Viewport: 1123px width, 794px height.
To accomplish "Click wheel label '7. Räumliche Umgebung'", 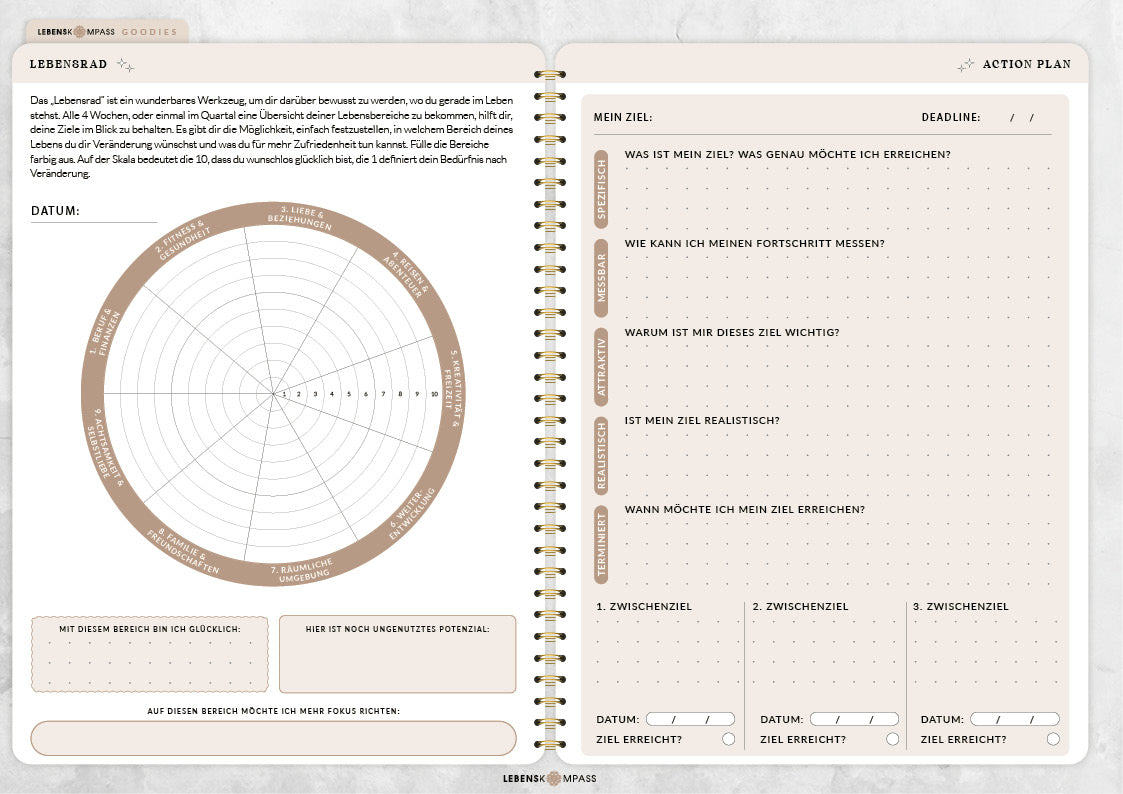I will coord(302,571).
